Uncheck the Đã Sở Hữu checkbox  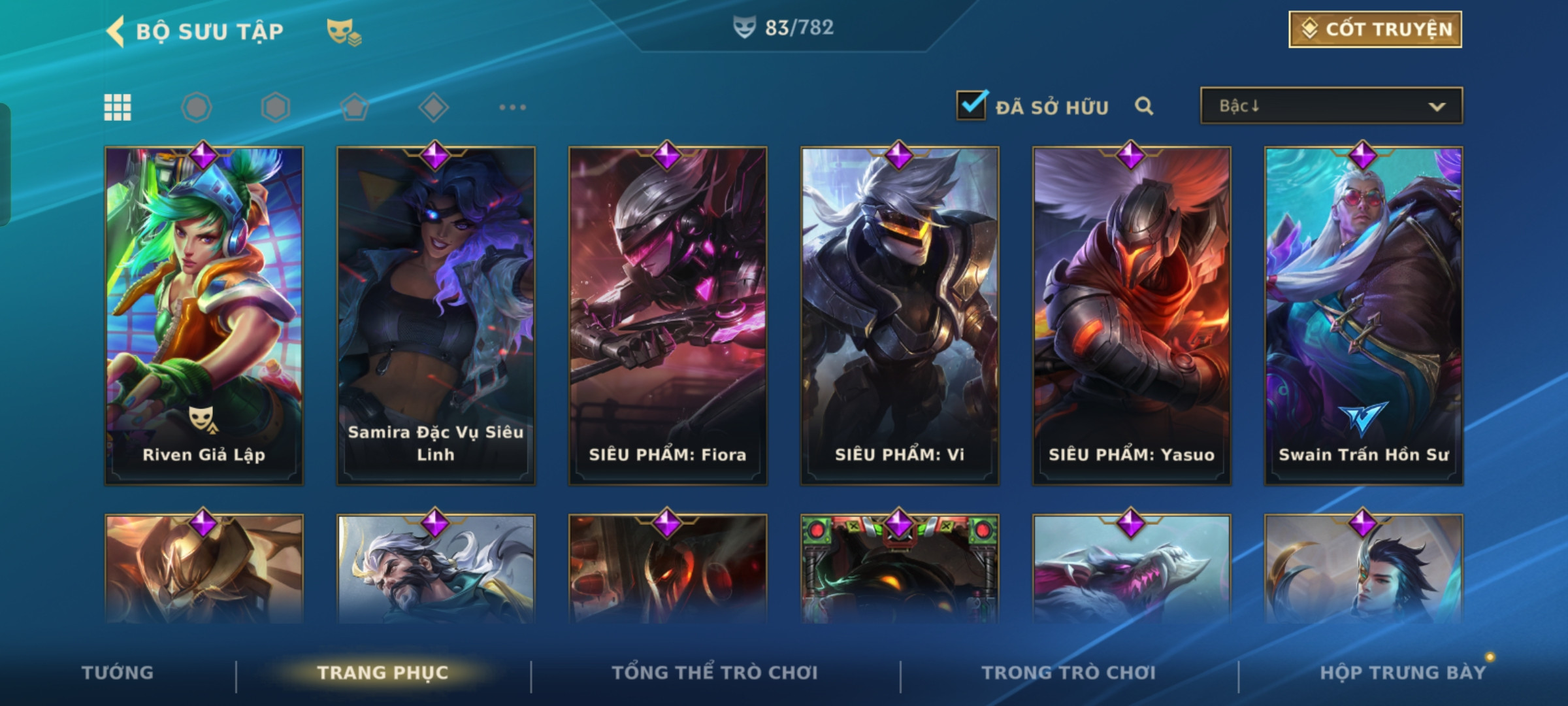972,105
